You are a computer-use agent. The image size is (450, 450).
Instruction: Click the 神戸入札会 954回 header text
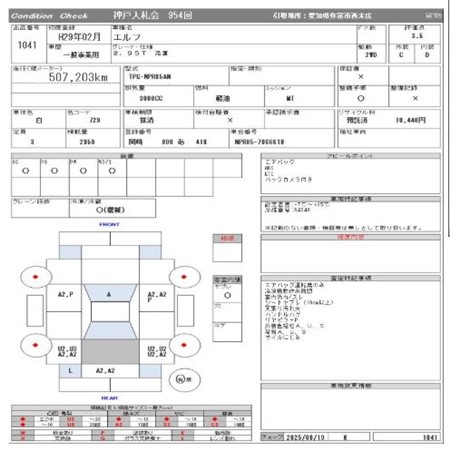coord(152,15)
